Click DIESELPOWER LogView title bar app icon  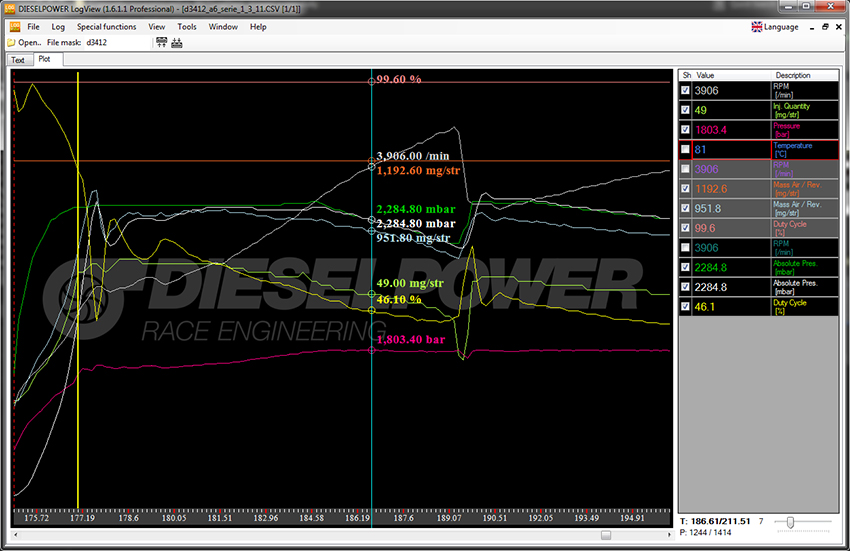pos(9,9)
